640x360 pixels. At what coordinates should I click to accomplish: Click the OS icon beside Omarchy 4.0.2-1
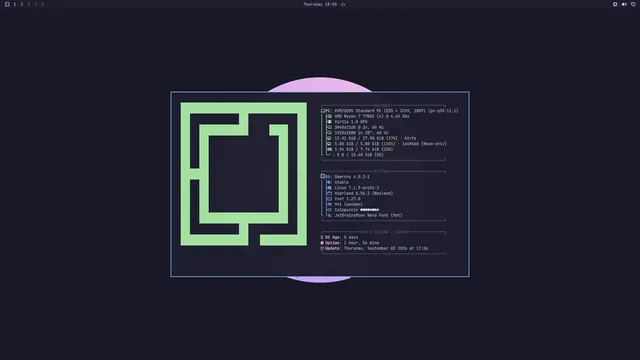click(x=322, y=176)
